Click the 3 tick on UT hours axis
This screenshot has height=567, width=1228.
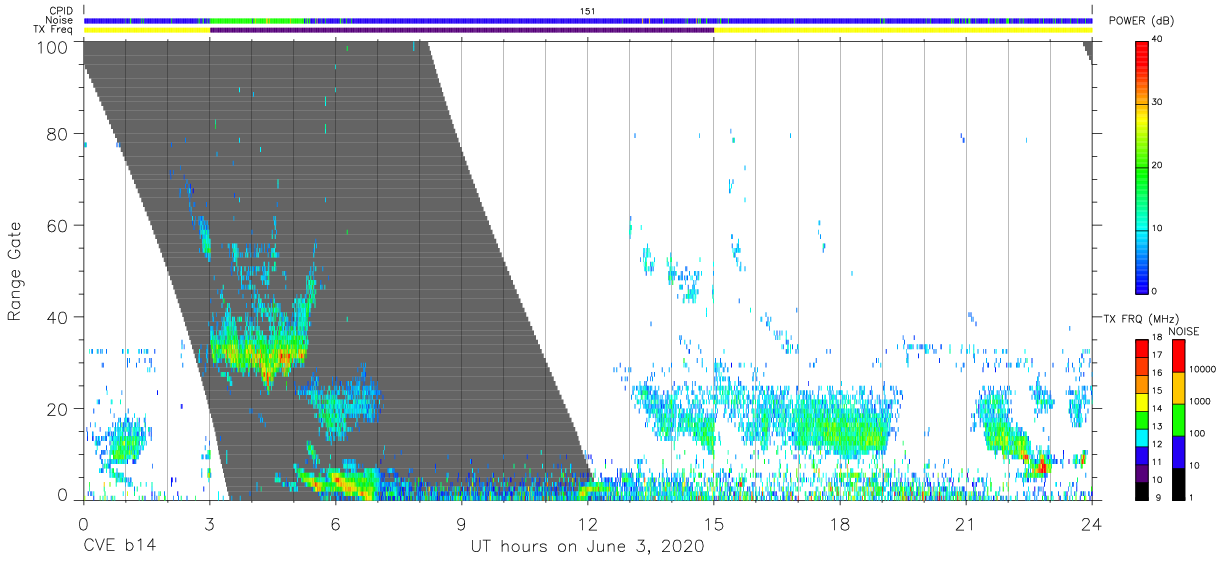[x=209, y=524]
